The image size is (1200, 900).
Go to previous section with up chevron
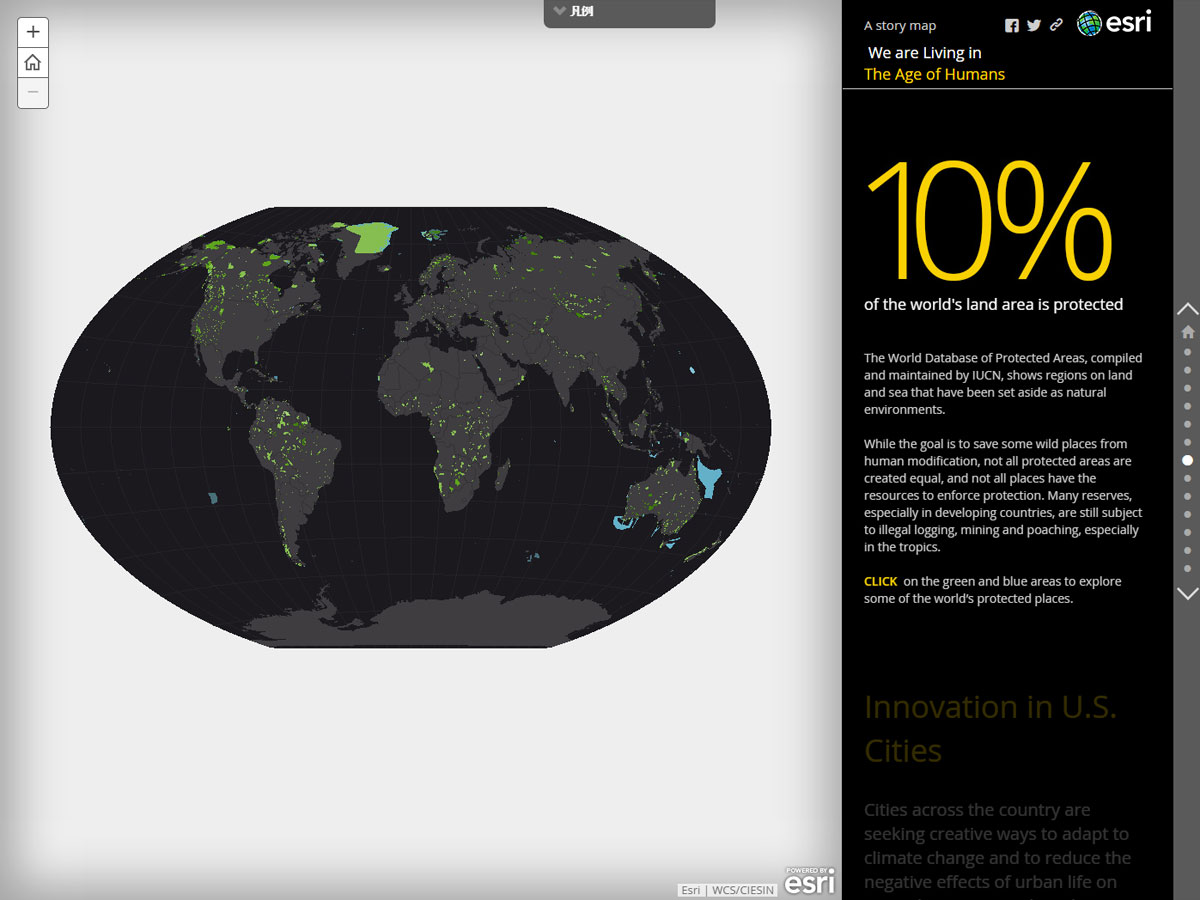1187,309
